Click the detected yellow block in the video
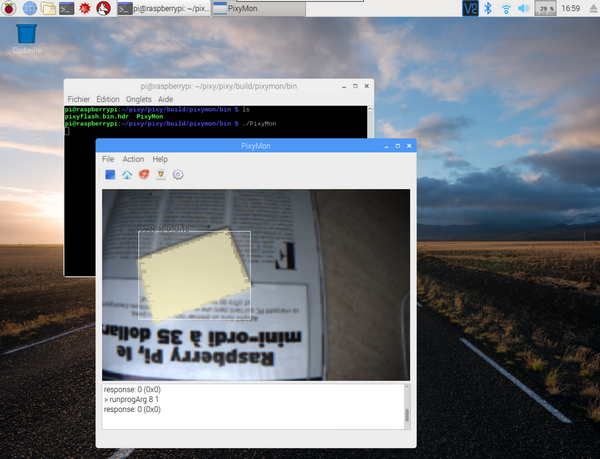Image resolution: width=600 pixels, height=459 pixels. click(194, 275)
